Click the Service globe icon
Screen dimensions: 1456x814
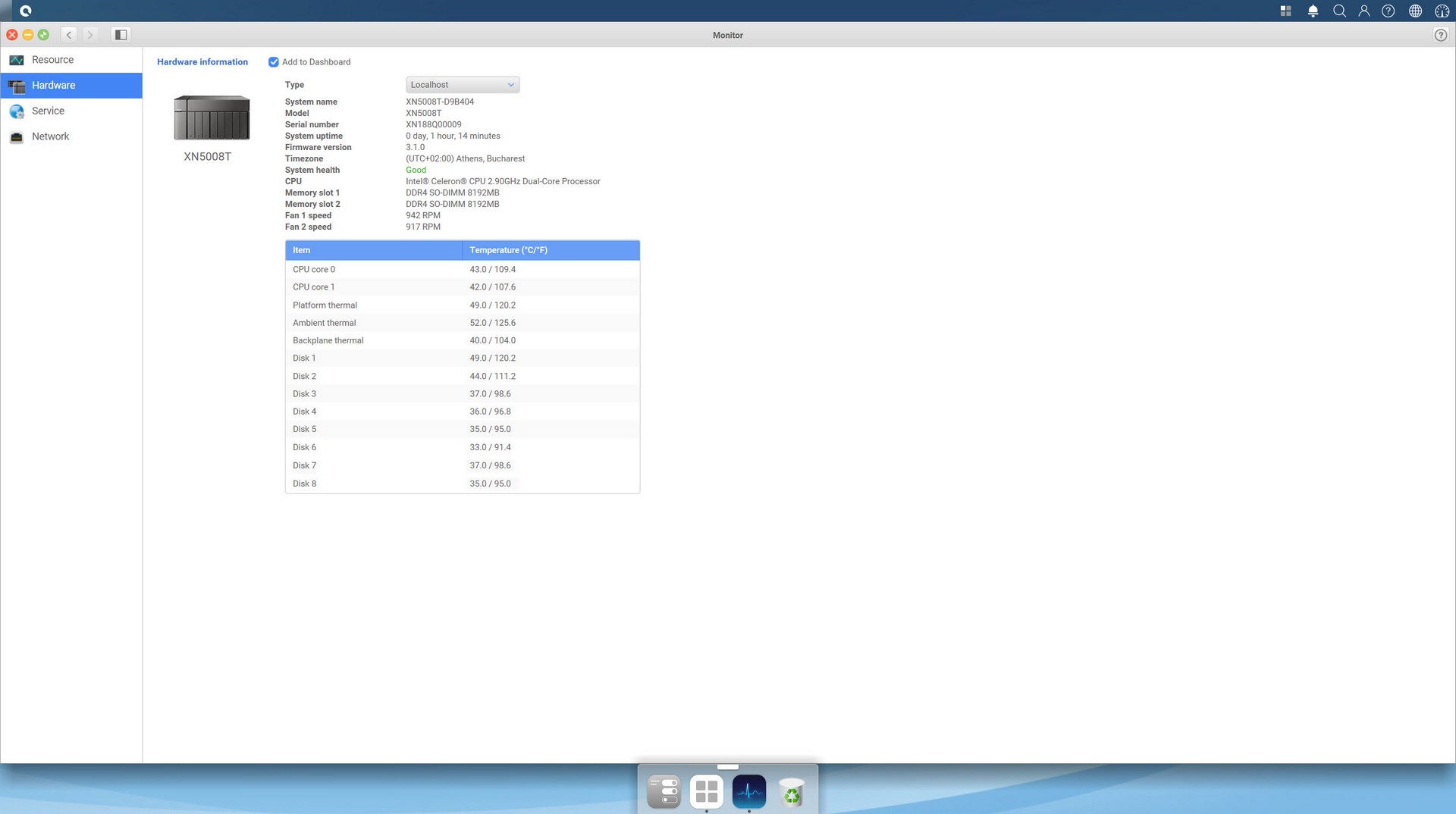tap(17, 111)
